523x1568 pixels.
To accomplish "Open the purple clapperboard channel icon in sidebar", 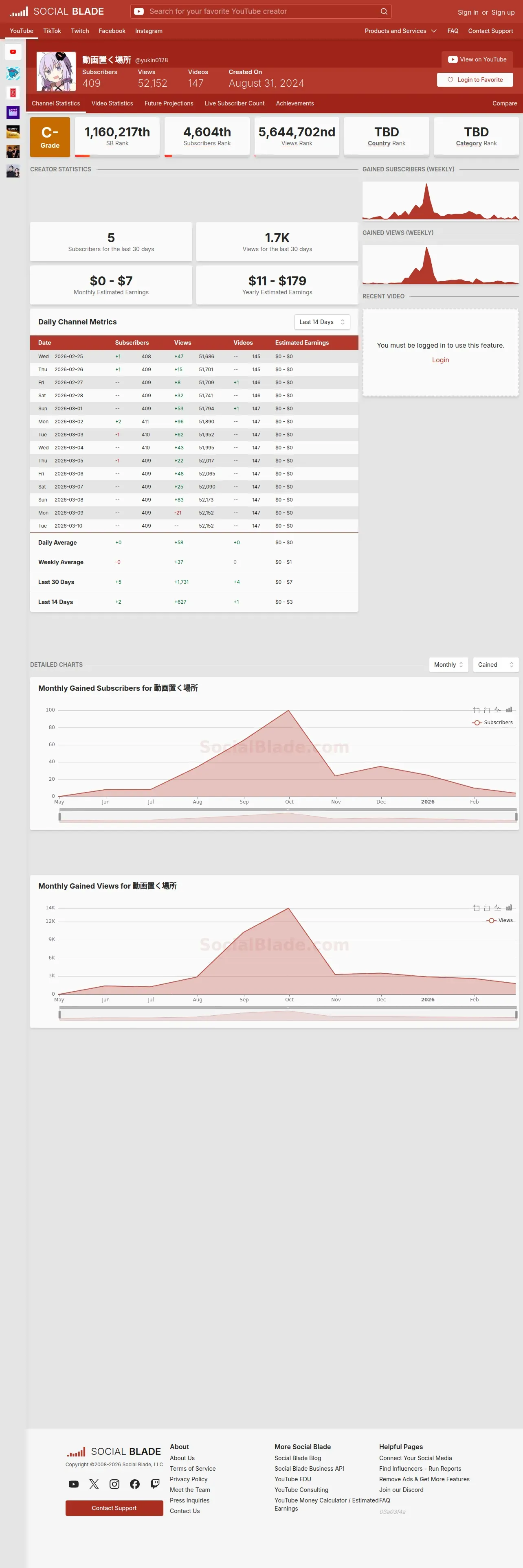I will point(13,112).
